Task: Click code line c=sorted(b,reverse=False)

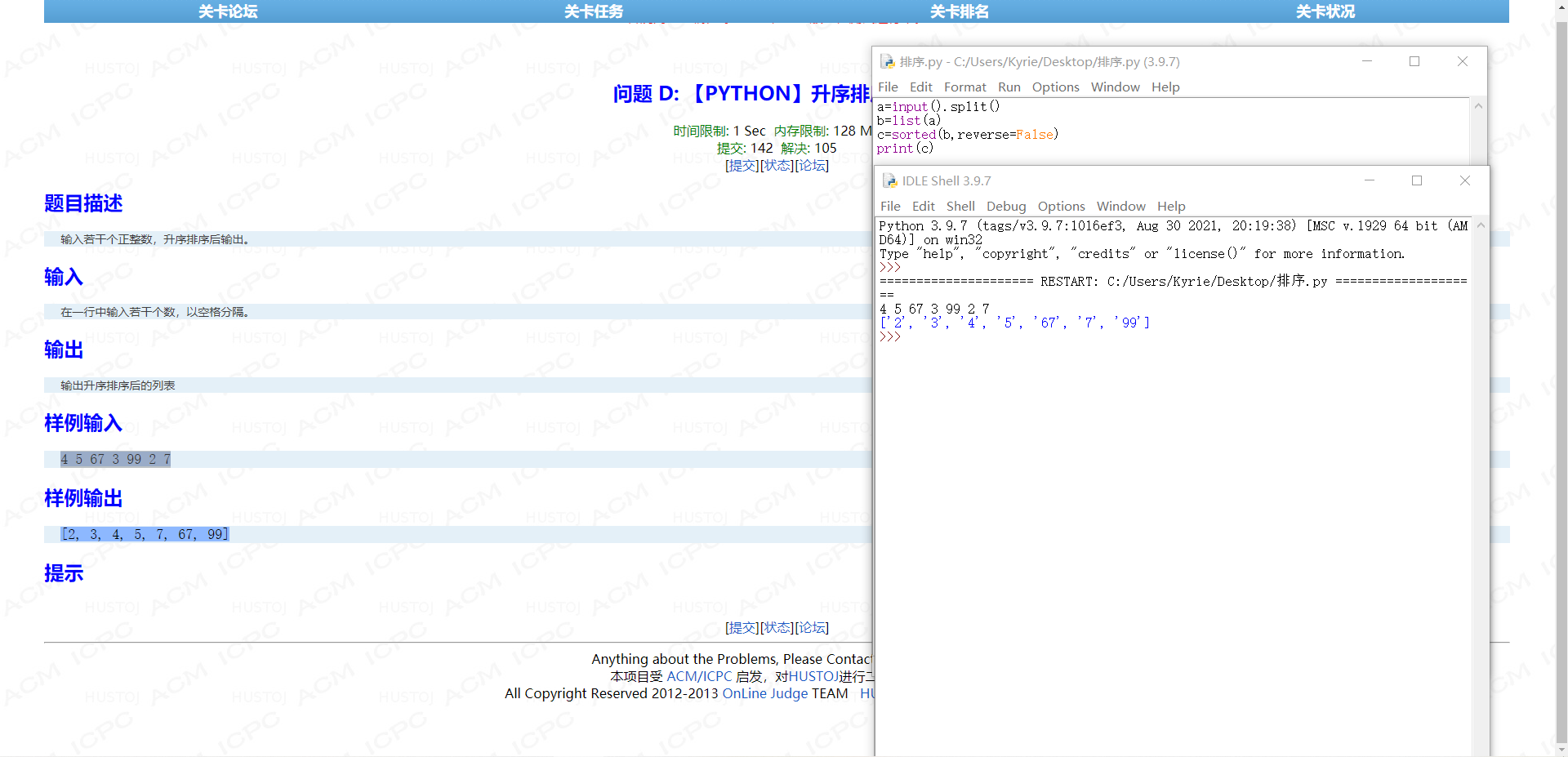Action: point(967,135)
